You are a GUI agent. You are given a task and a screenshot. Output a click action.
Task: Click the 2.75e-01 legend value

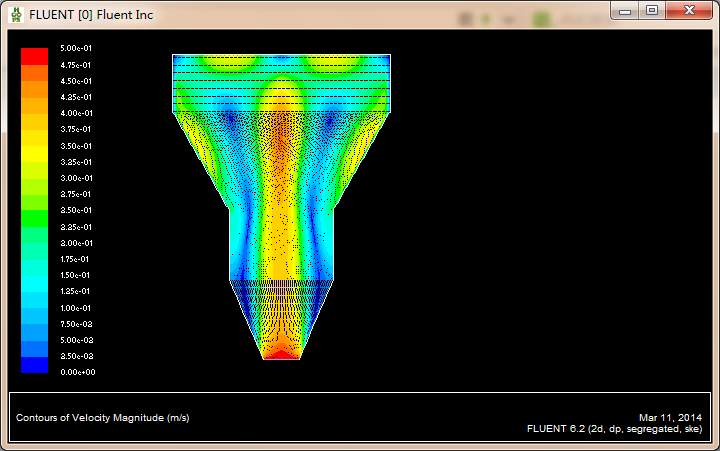point(76,194)
